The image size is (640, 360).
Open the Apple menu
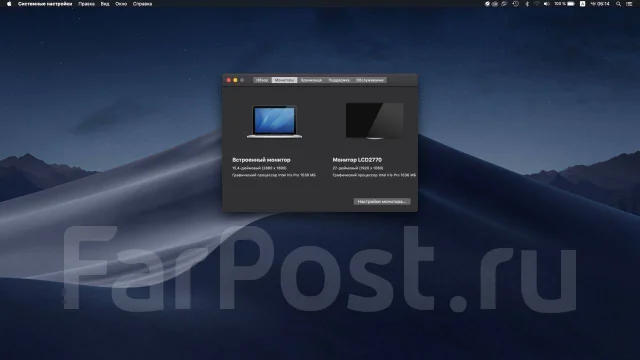pyautogui.click(x=9, y=4)
